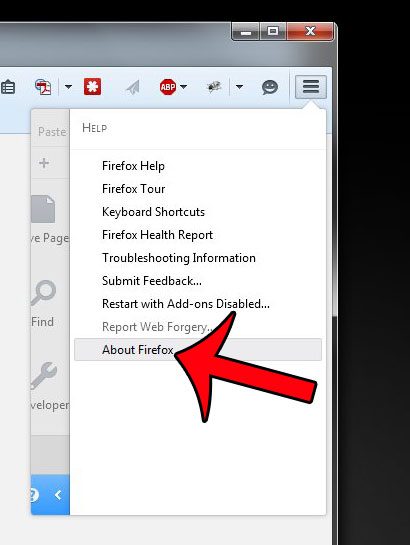The width and height of the screenshot is (410, 545).
Task: Click the paper plane send icon
Action: click(x=133, y=87)
